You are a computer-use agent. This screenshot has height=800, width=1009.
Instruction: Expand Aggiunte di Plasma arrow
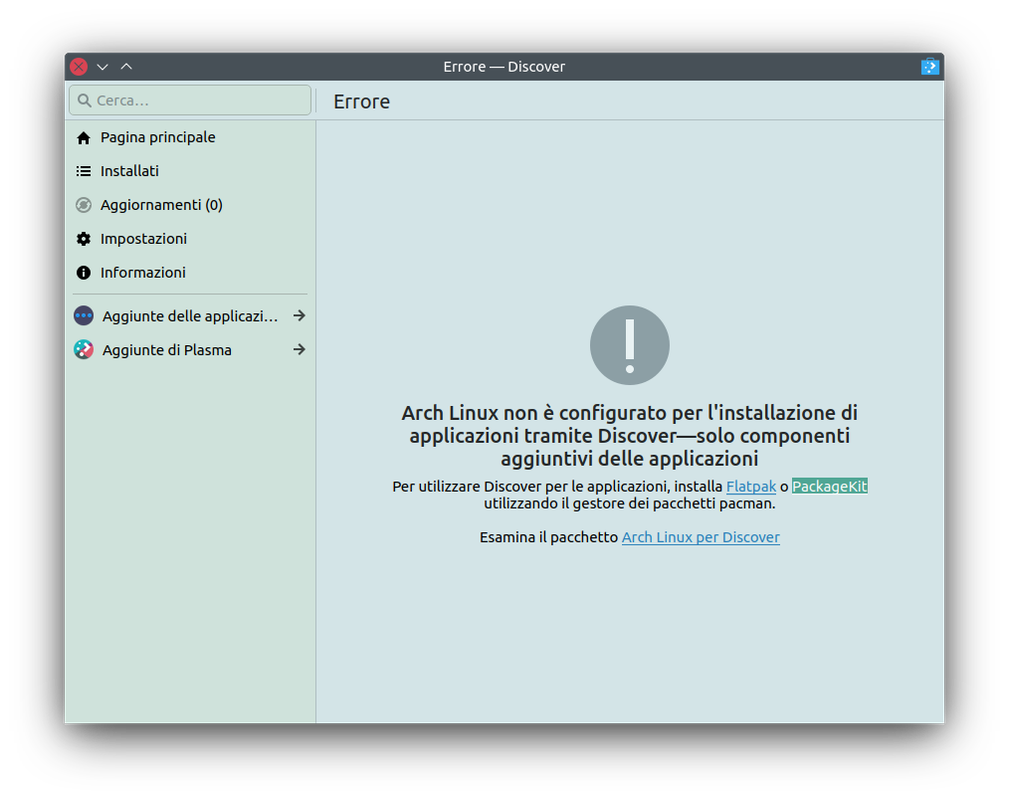299,349
